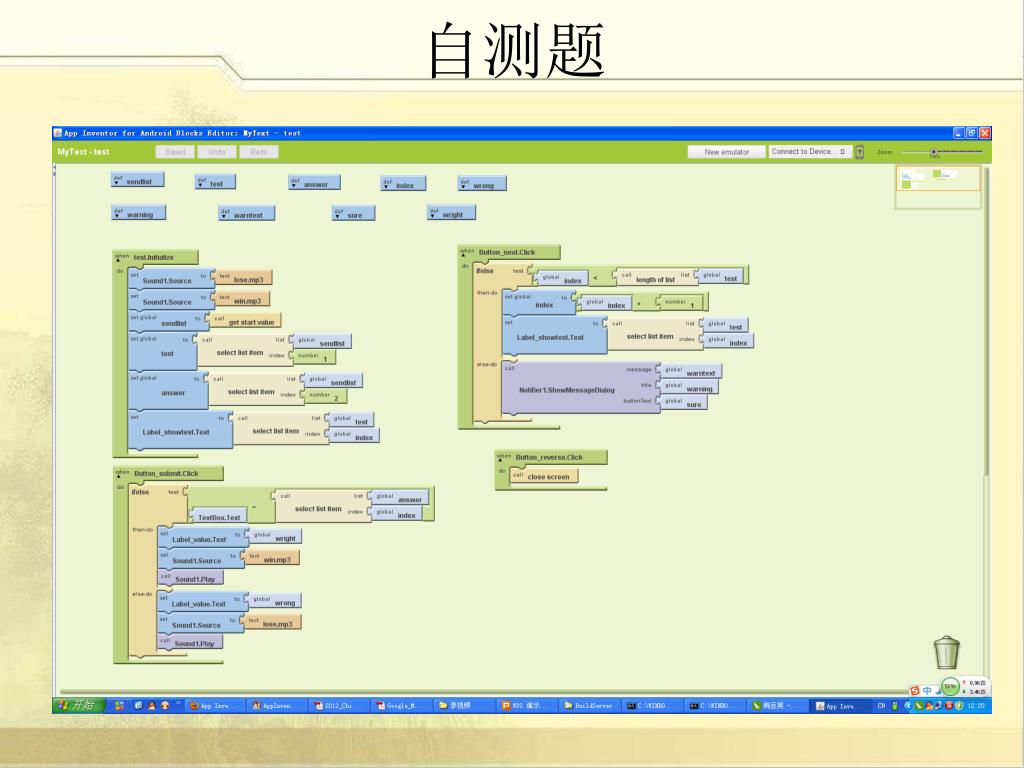The height and width of the screenshot is (768, 1024).
Task: Click the arrow on def test block
Action: (200, 184)
